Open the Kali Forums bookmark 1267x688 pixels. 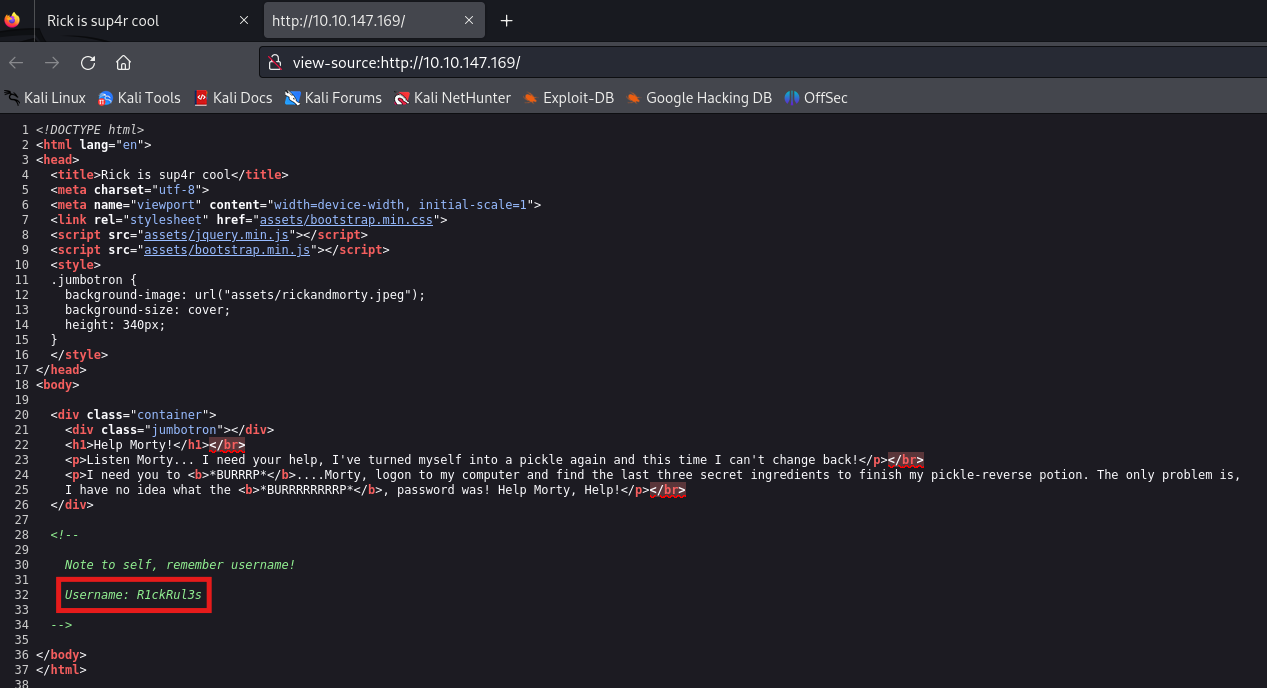(x=333, y=98)
